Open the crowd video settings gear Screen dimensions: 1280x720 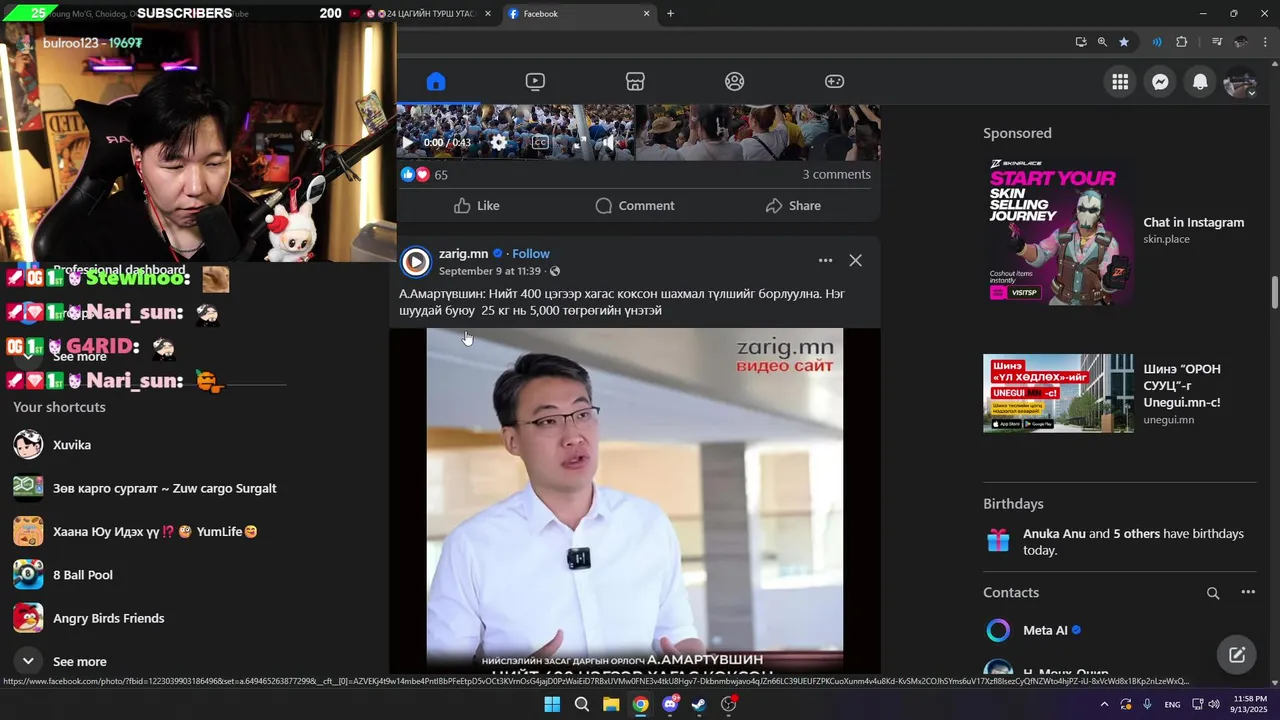(x=498, y=143)
